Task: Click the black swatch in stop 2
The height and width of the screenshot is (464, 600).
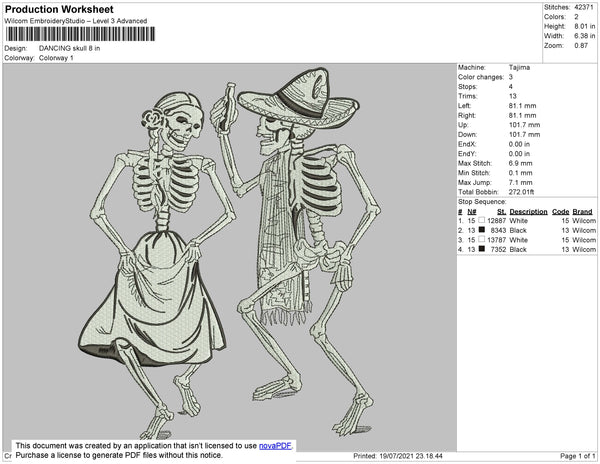Action: pos(482,230)
